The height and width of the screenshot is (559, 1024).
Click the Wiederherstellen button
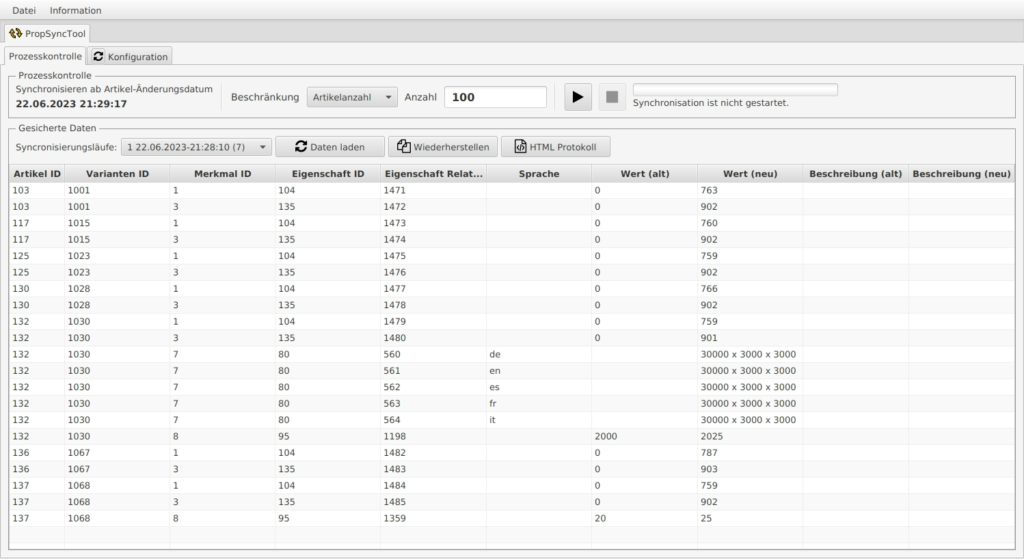(x=443, y=147)
